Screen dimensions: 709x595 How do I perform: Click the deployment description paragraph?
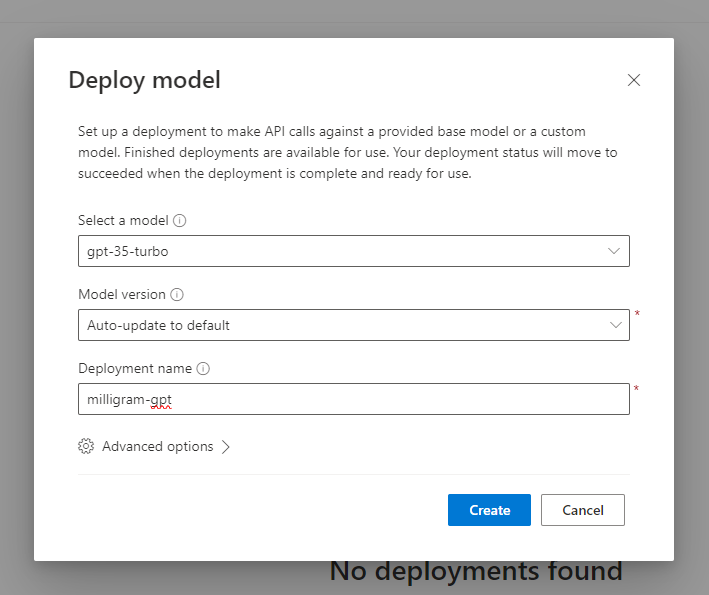point(347,152)
